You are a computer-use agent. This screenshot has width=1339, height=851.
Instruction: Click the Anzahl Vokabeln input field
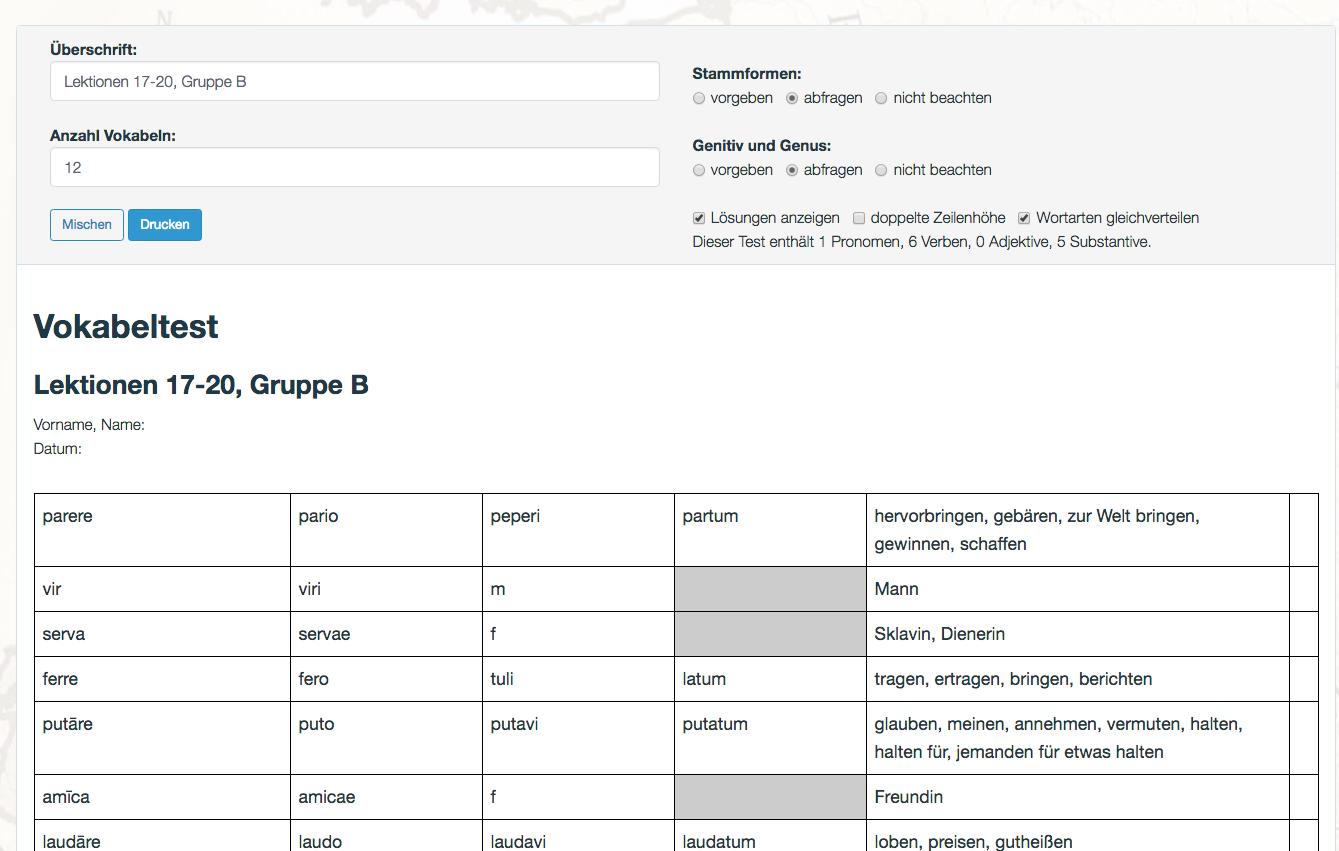pos(354,168)
